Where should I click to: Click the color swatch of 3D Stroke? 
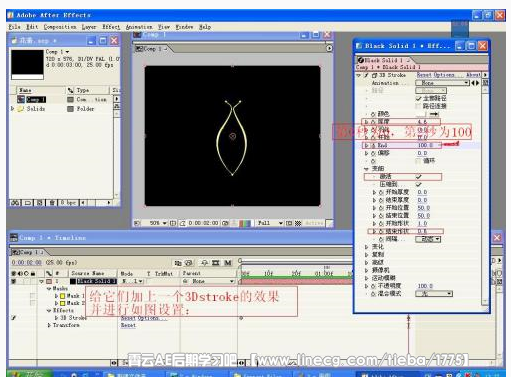click(422, 114)
